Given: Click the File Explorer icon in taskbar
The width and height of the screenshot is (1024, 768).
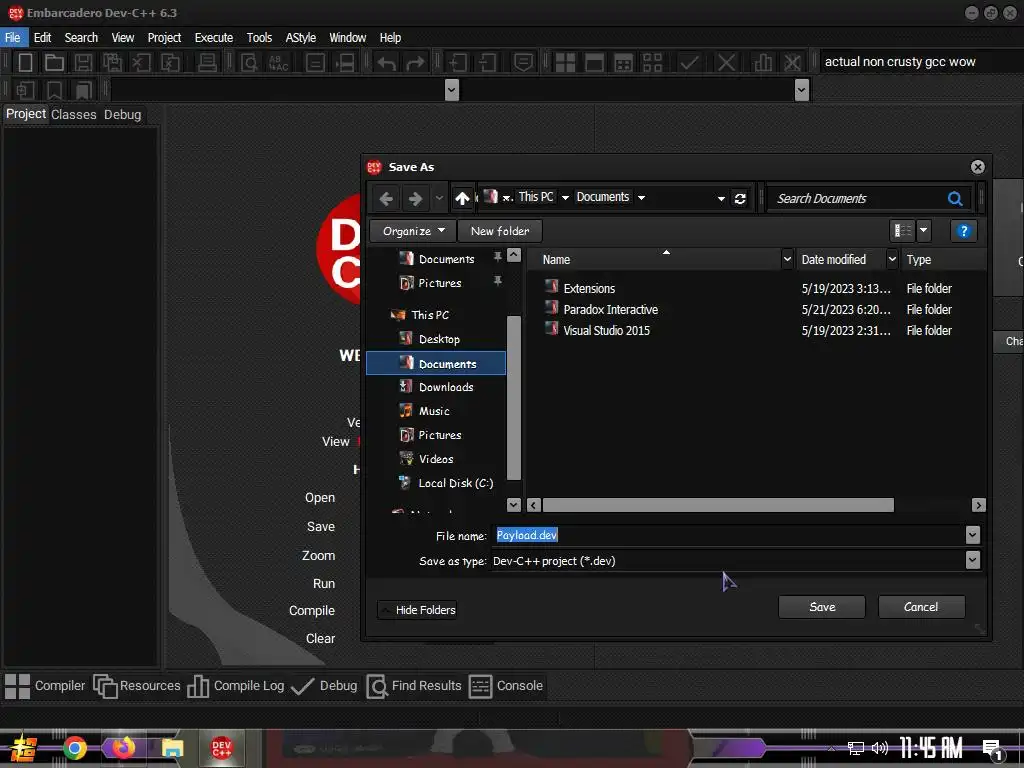Looking at the screenshot, I should click(x=172, y=748).
